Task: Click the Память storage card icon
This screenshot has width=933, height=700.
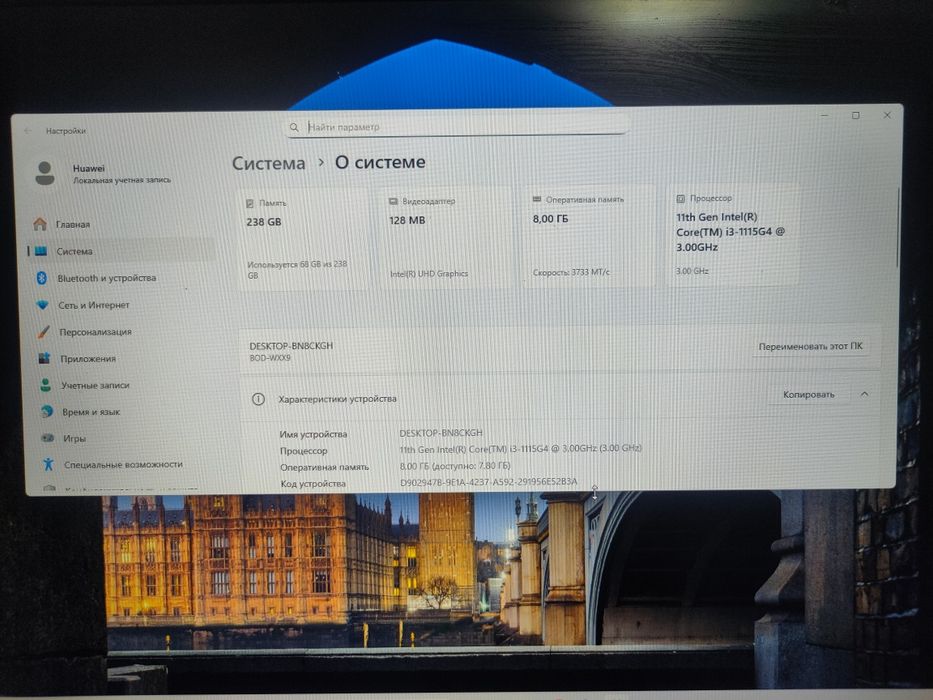Action: (x=250, y=204)
